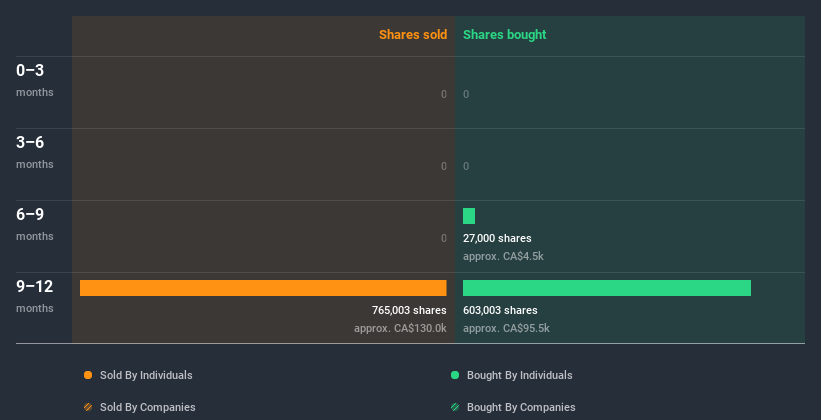The image size is (821, 420).
Task: Click the 3–6 months shares sold zero
Action: 444,166
